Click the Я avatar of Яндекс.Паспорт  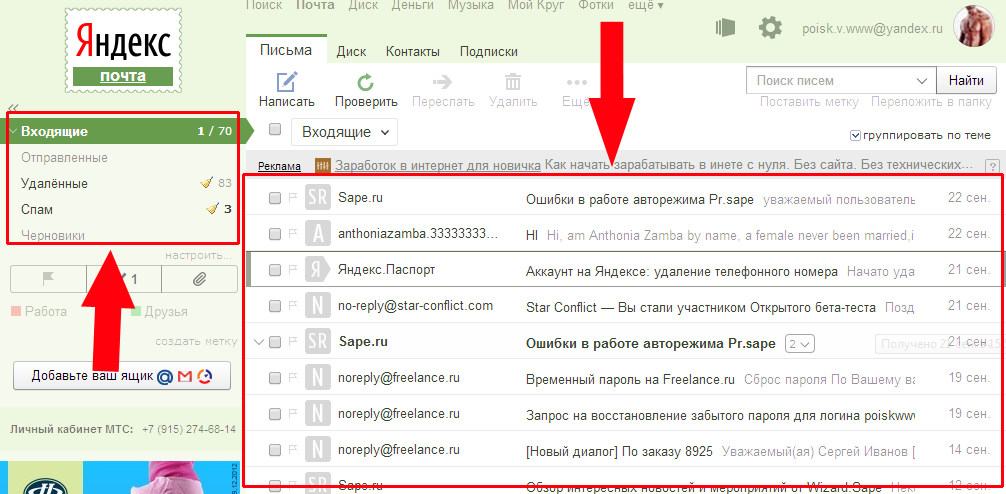[318, 270]
